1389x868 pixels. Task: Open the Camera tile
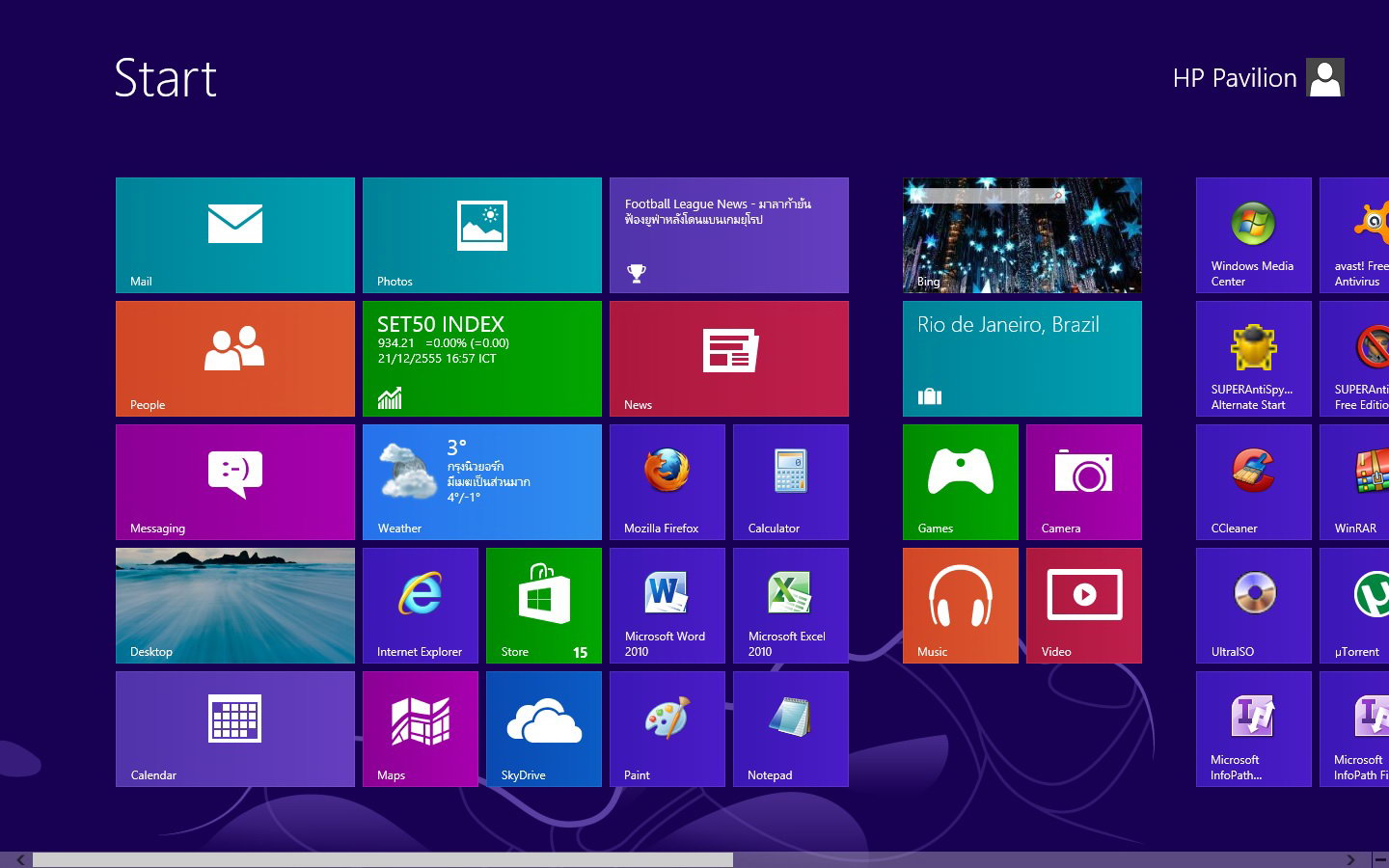pyautogui.click(x=1084, y=482)
